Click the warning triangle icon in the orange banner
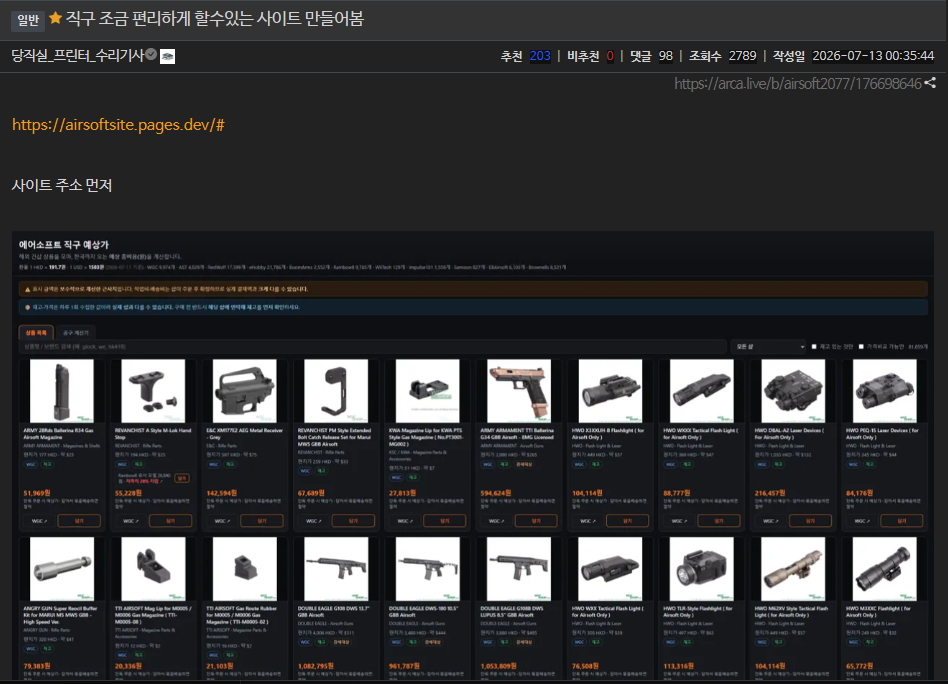 [27, 289]
